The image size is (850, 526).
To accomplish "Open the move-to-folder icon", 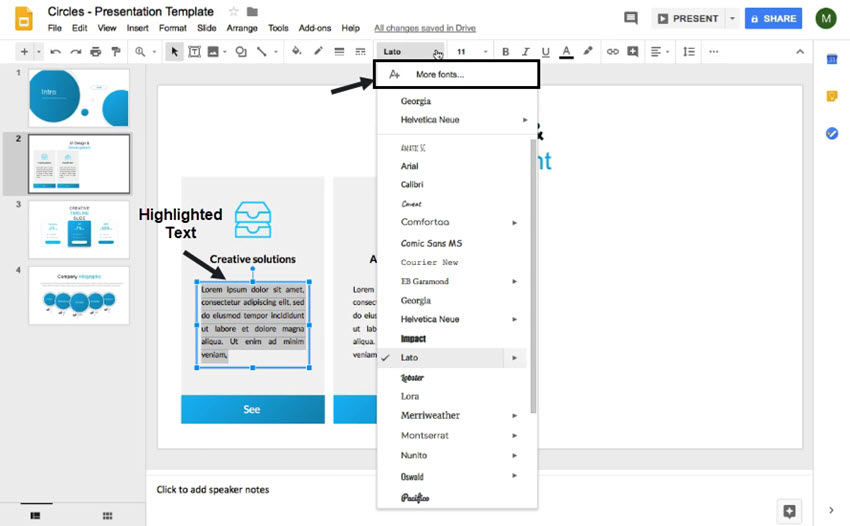I will [x=252, y=11].
